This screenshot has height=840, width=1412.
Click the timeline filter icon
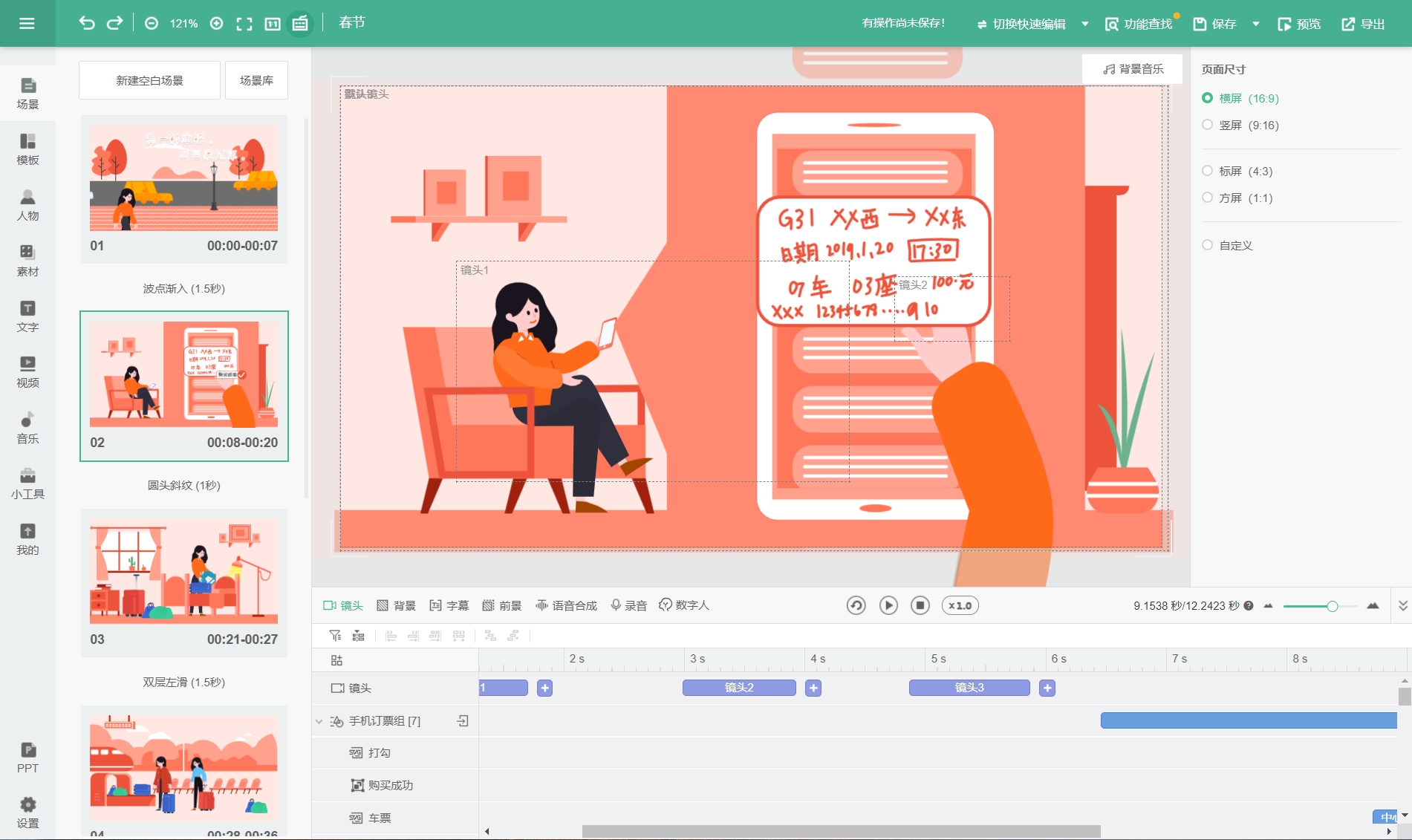coord(335,635)
